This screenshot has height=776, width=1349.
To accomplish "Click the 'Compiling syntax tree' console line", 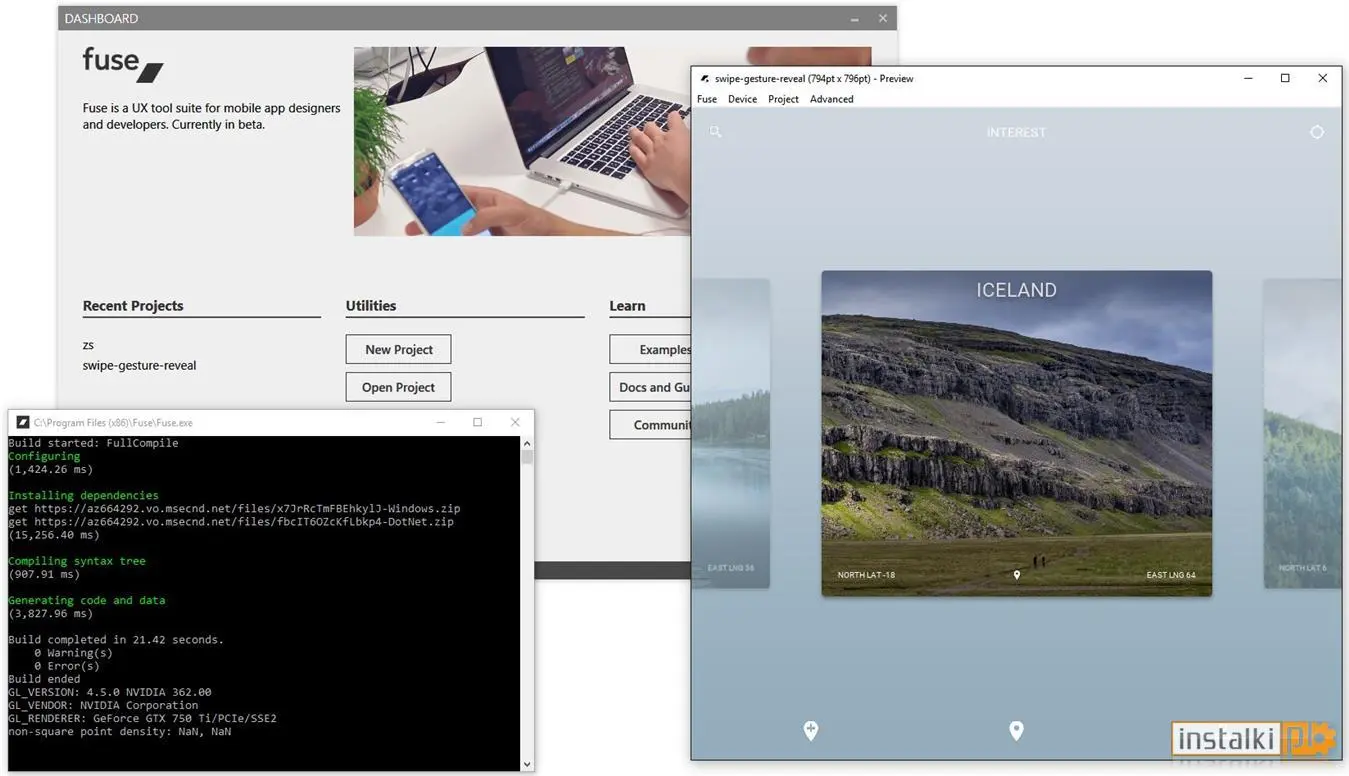I will coord(77,561).
